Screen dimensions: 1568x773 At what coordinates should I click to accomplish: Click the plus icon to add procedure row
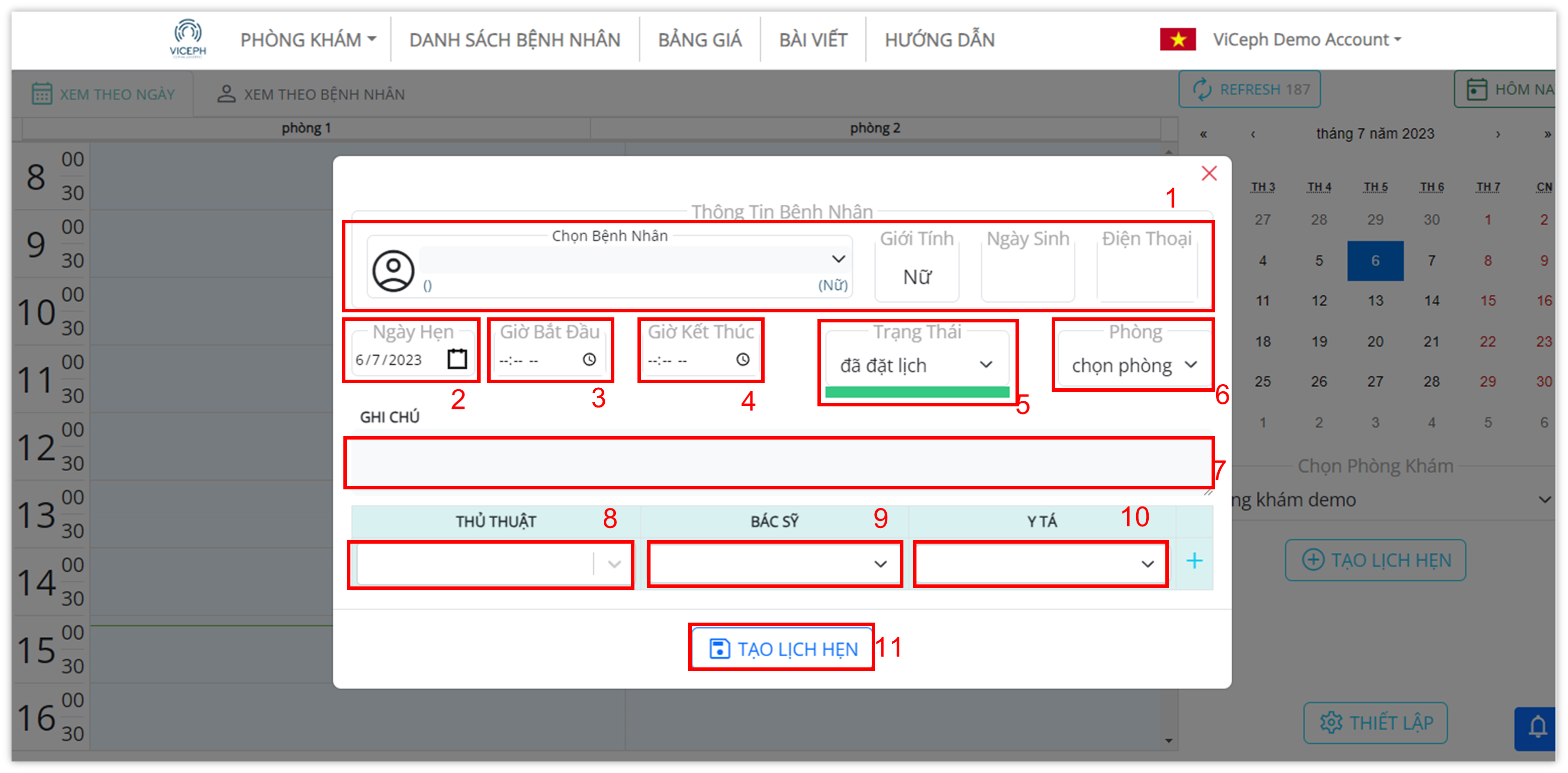tap(1194, 560)
